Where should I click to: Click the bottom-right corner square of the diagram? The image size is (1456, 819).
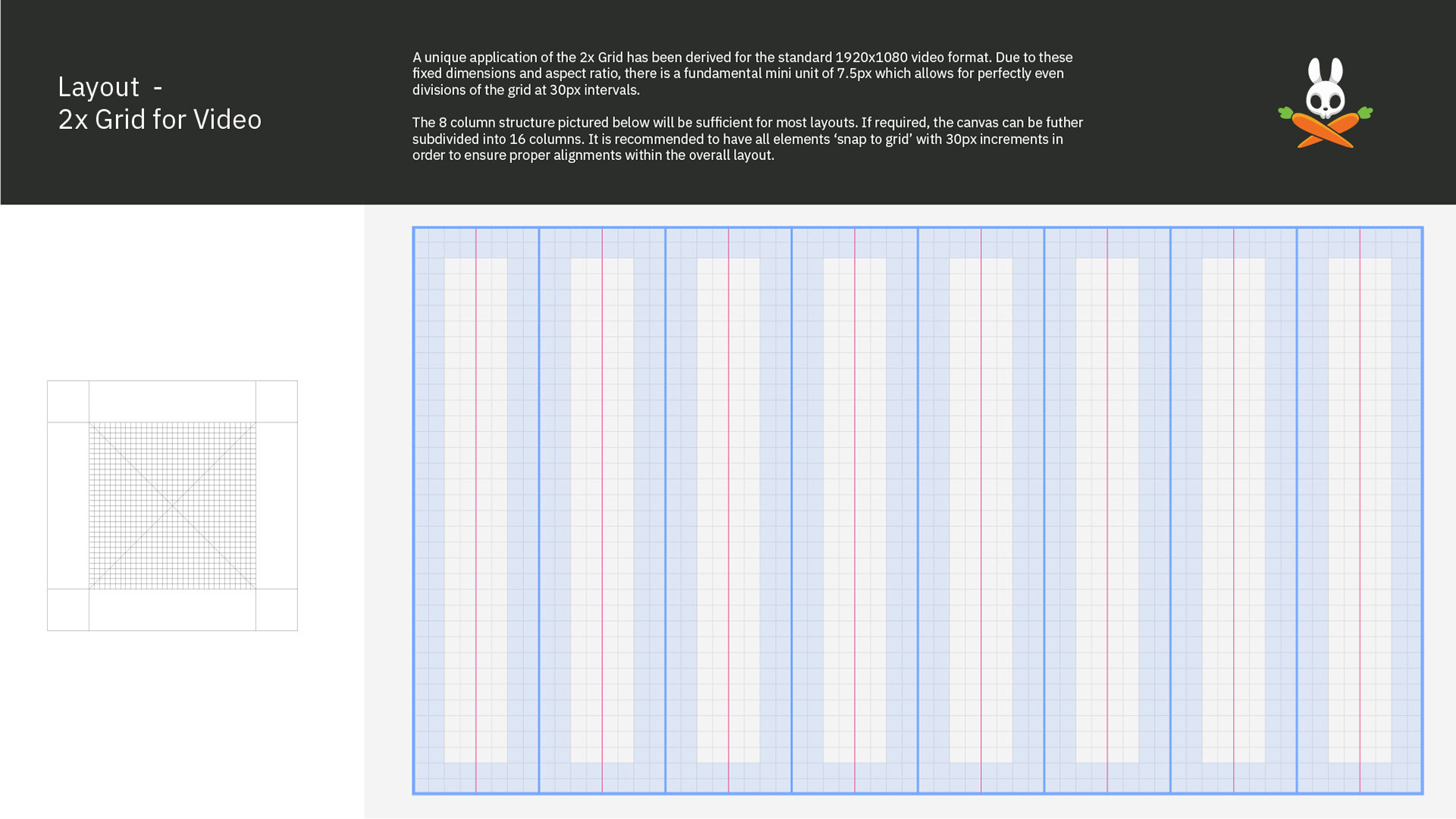click(276, 610)
